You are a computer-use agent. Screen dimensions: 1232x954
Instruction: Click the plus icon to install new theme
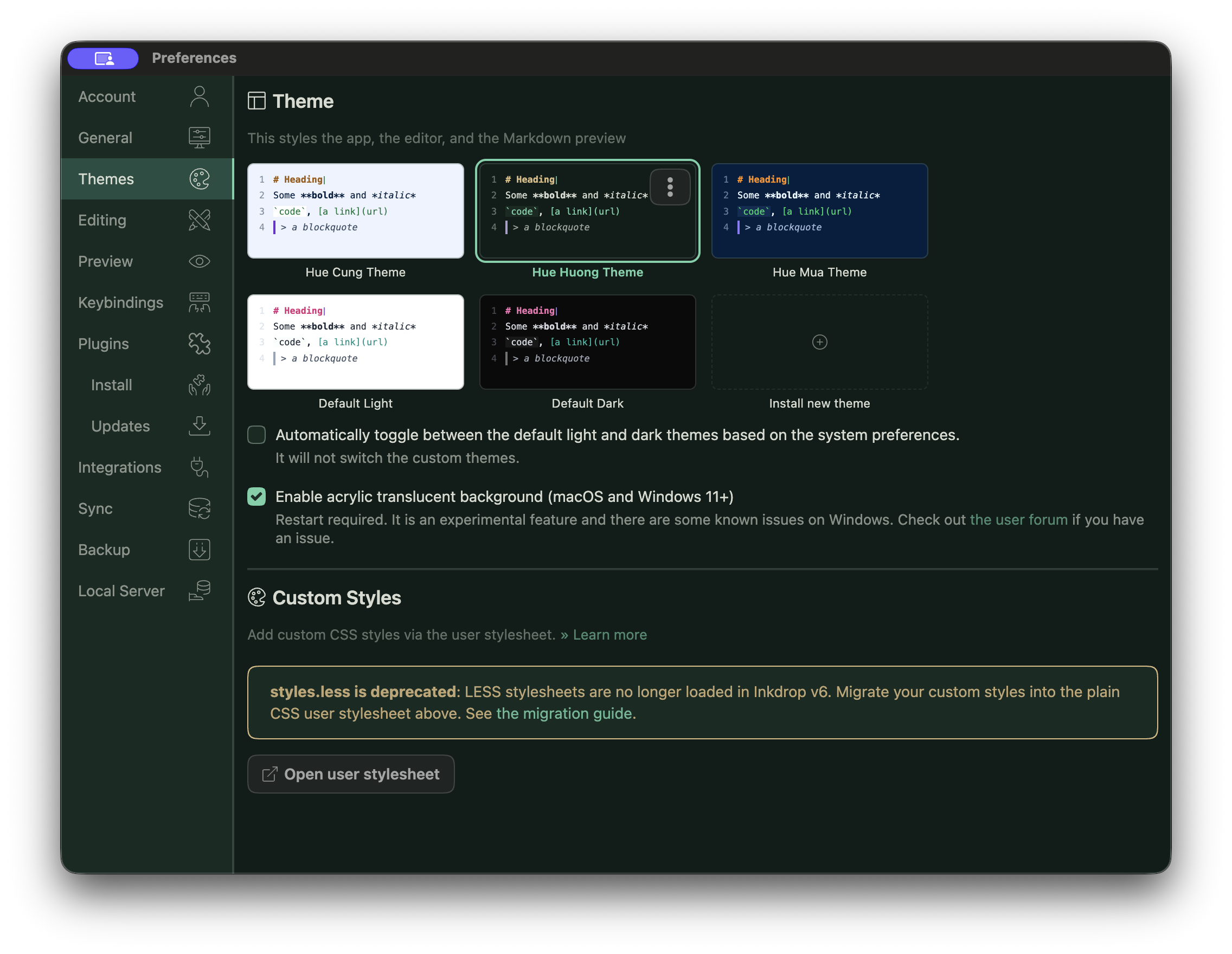click(819, 341)
